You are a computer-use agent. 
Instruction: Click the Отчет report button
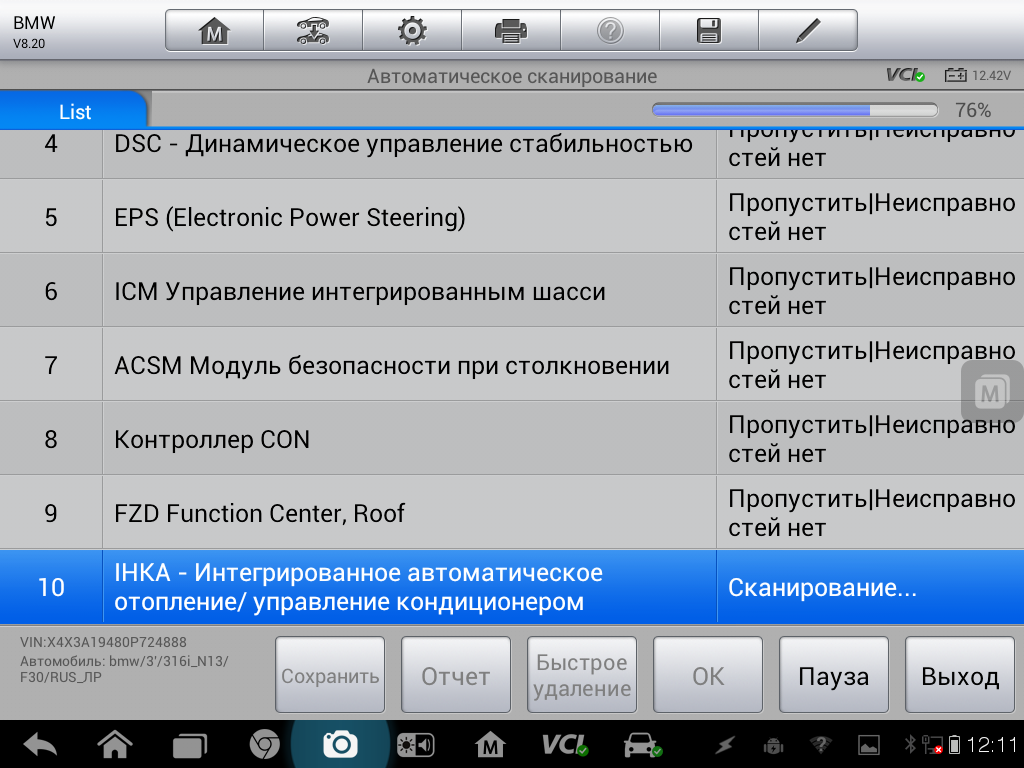pos(456,677)
